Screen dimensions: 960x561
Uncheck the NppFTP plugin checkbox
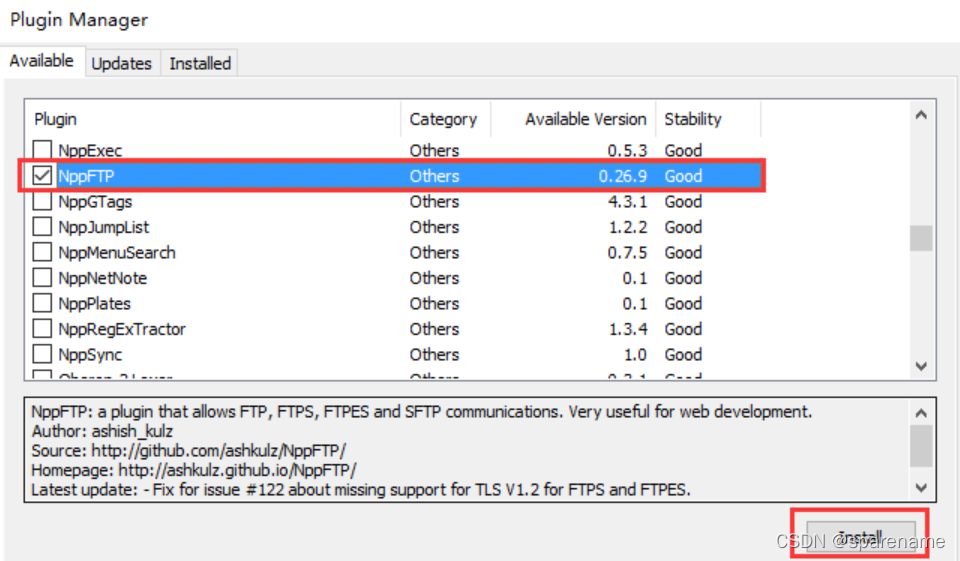42,176
